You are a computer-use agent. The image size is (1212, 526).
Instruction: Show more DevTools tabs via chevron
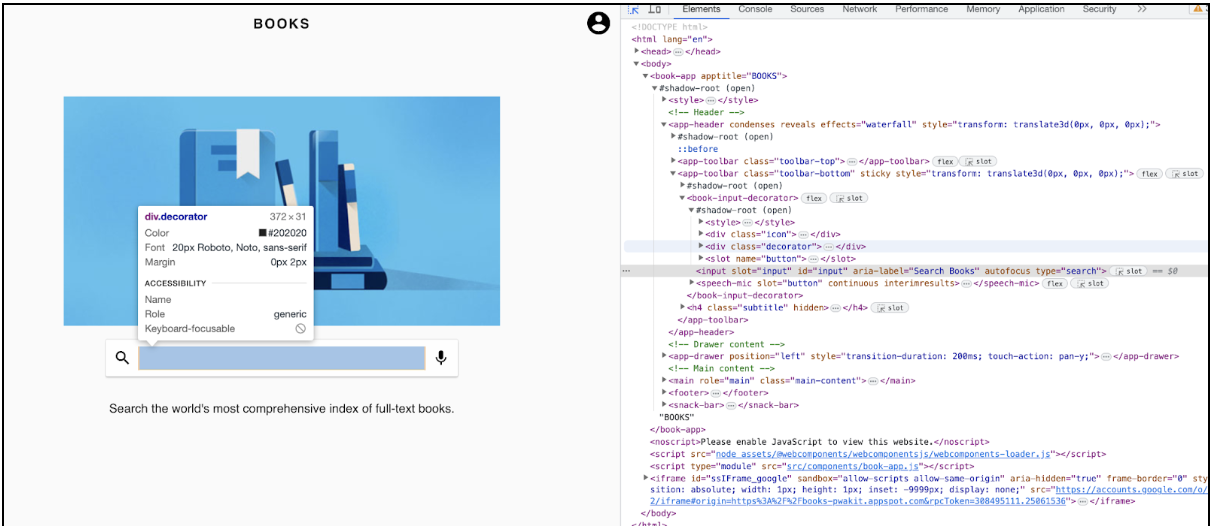pyautogui.click(x=1142, y=9)
